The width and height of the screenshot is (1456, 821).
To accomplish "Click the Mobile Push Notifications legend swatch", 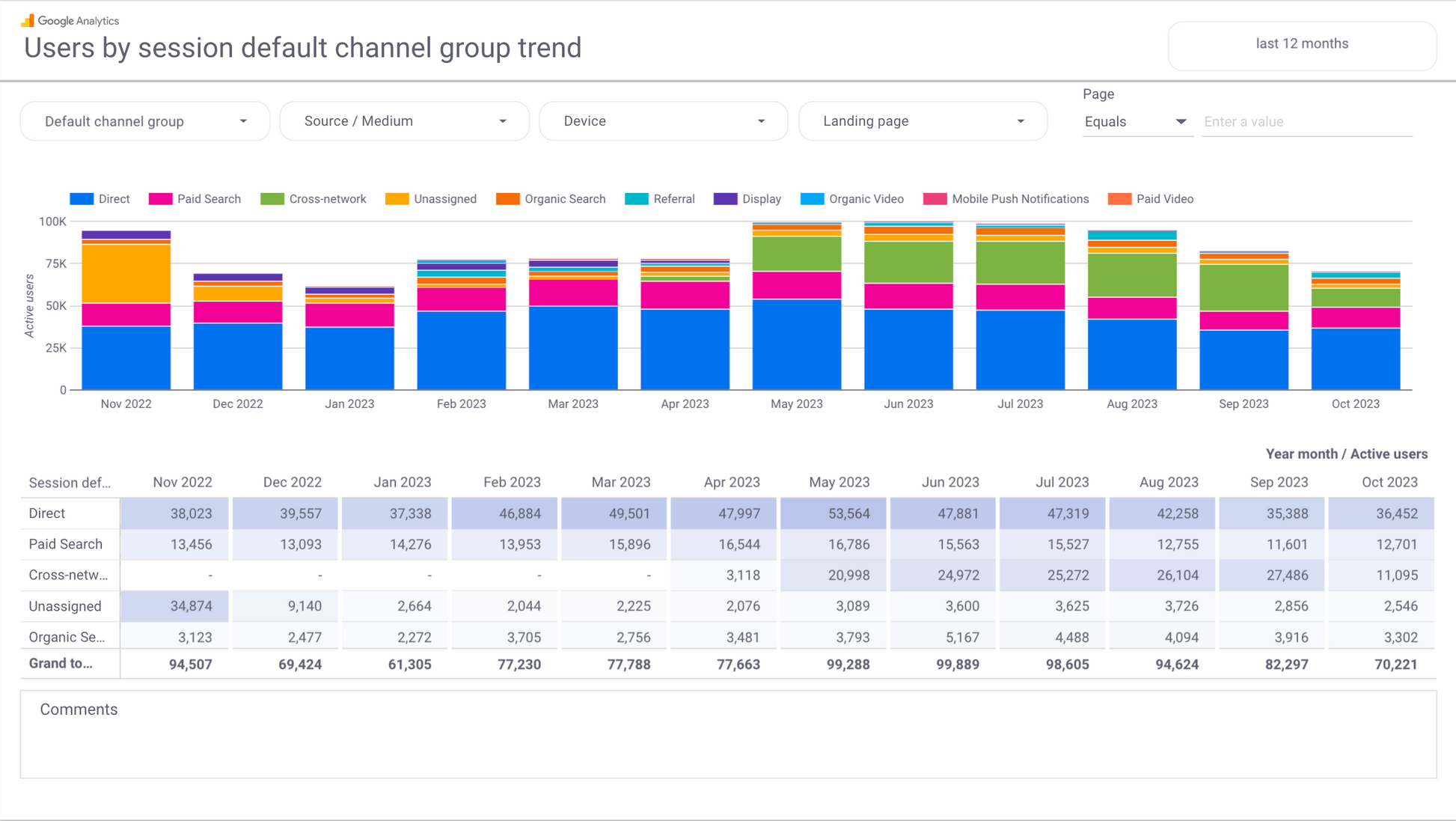I will pyautogui.click(x=935, y=199).
